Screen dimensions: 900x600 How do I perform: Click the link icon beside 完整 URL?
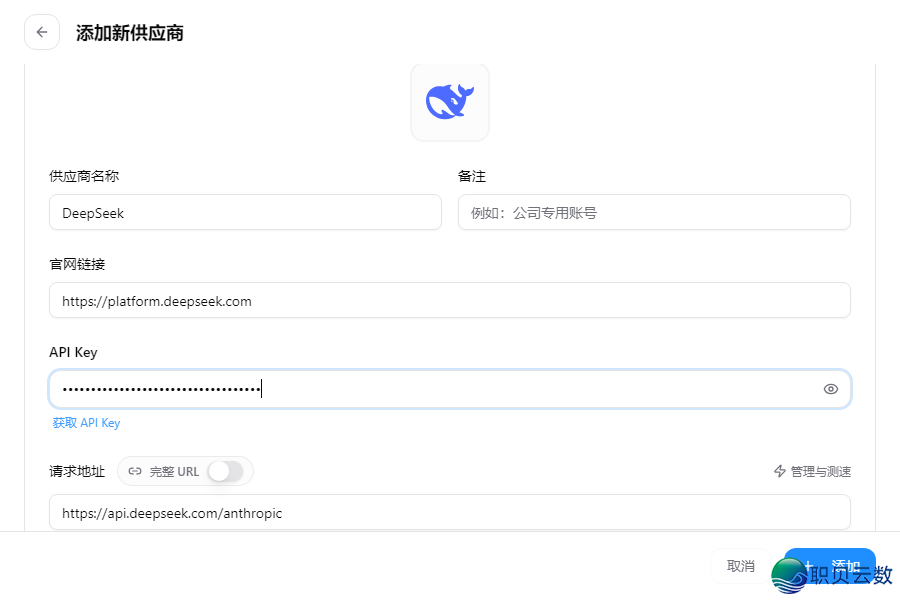pos(135,471)
